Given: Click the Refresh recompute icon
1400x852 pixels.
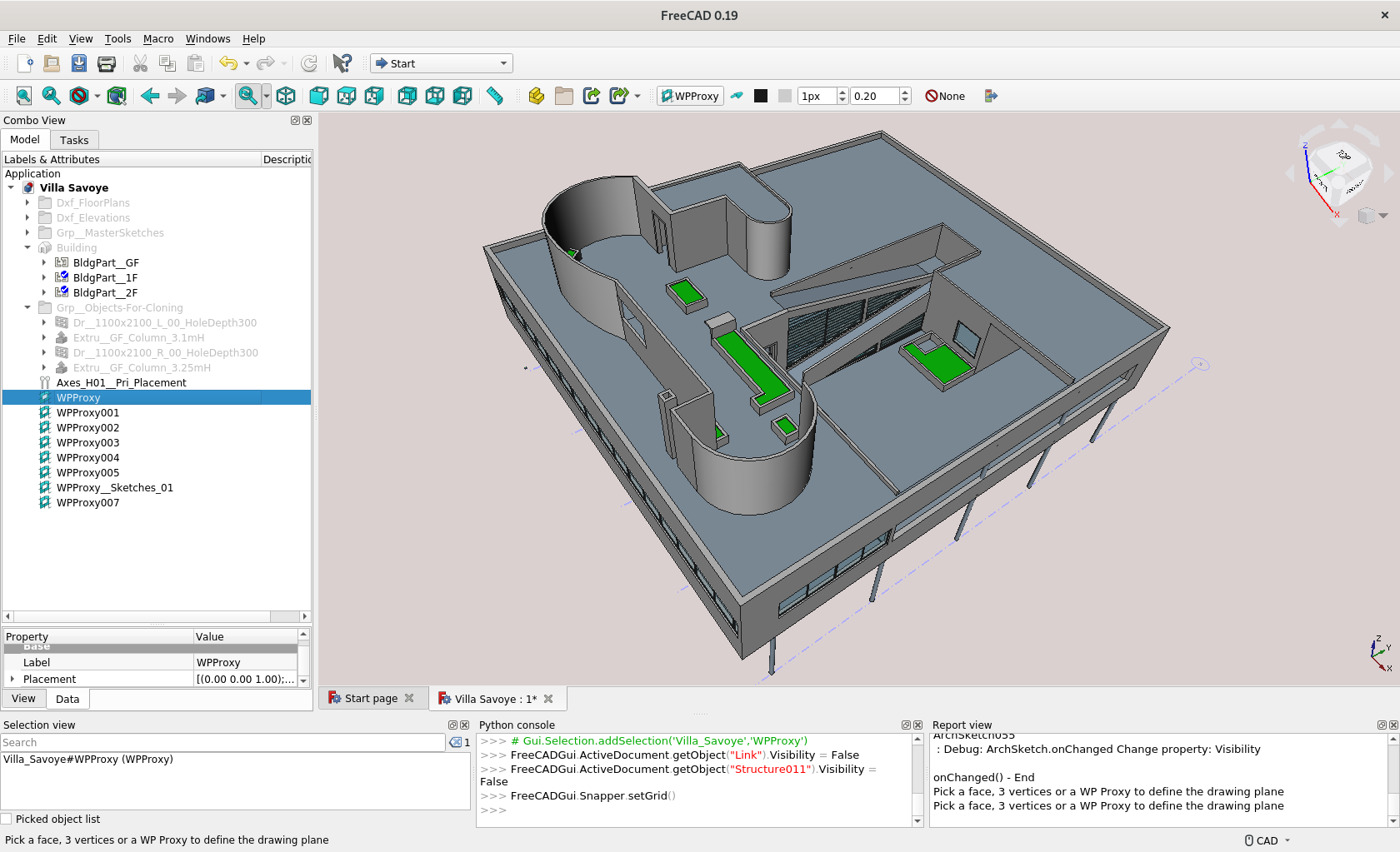Looking at the screenshot, I should click(309, 63).
